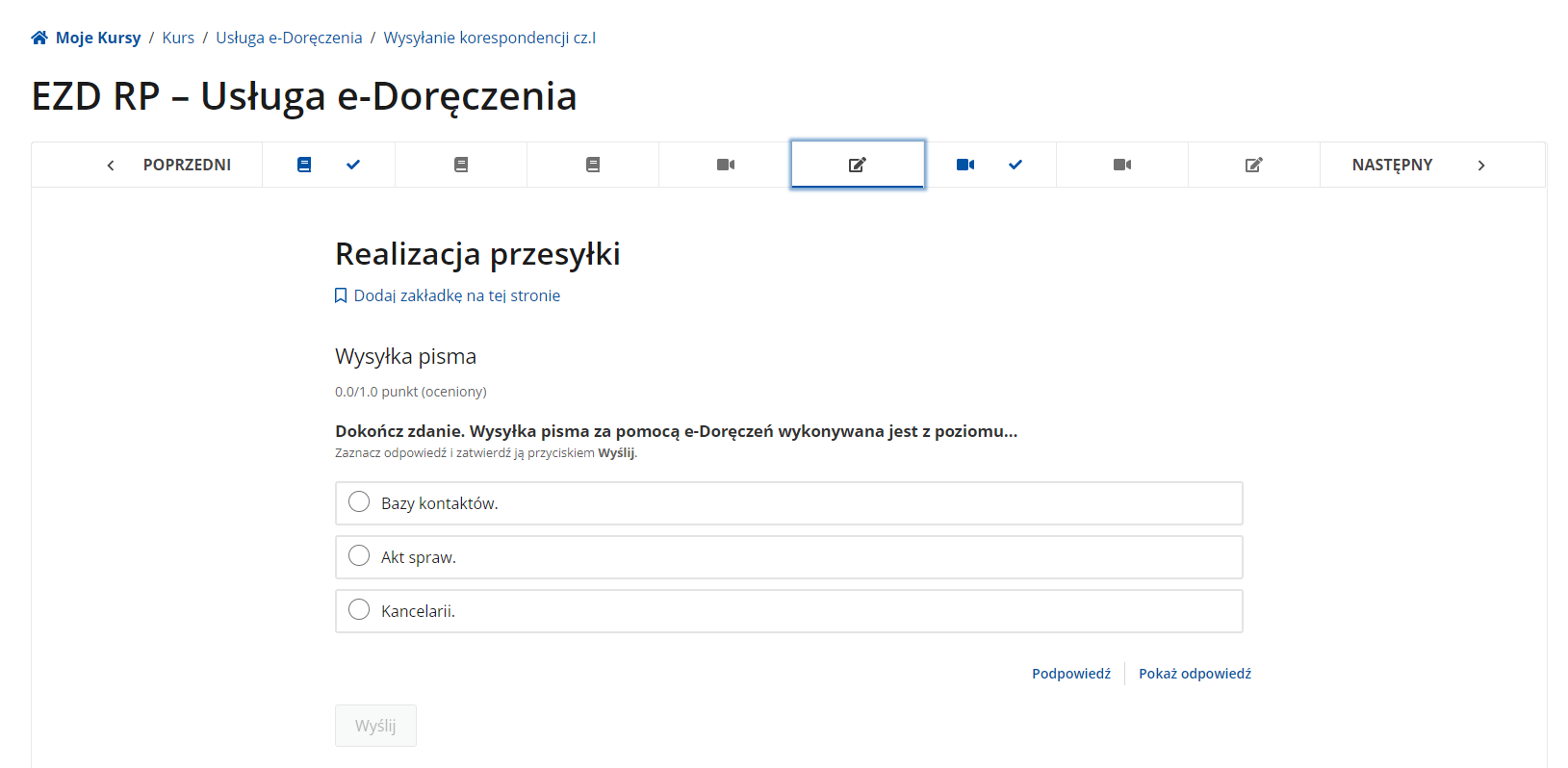This screenshot has height=768, width=1568.
Task: Open the third book unit in navigation
Action: 593,165
